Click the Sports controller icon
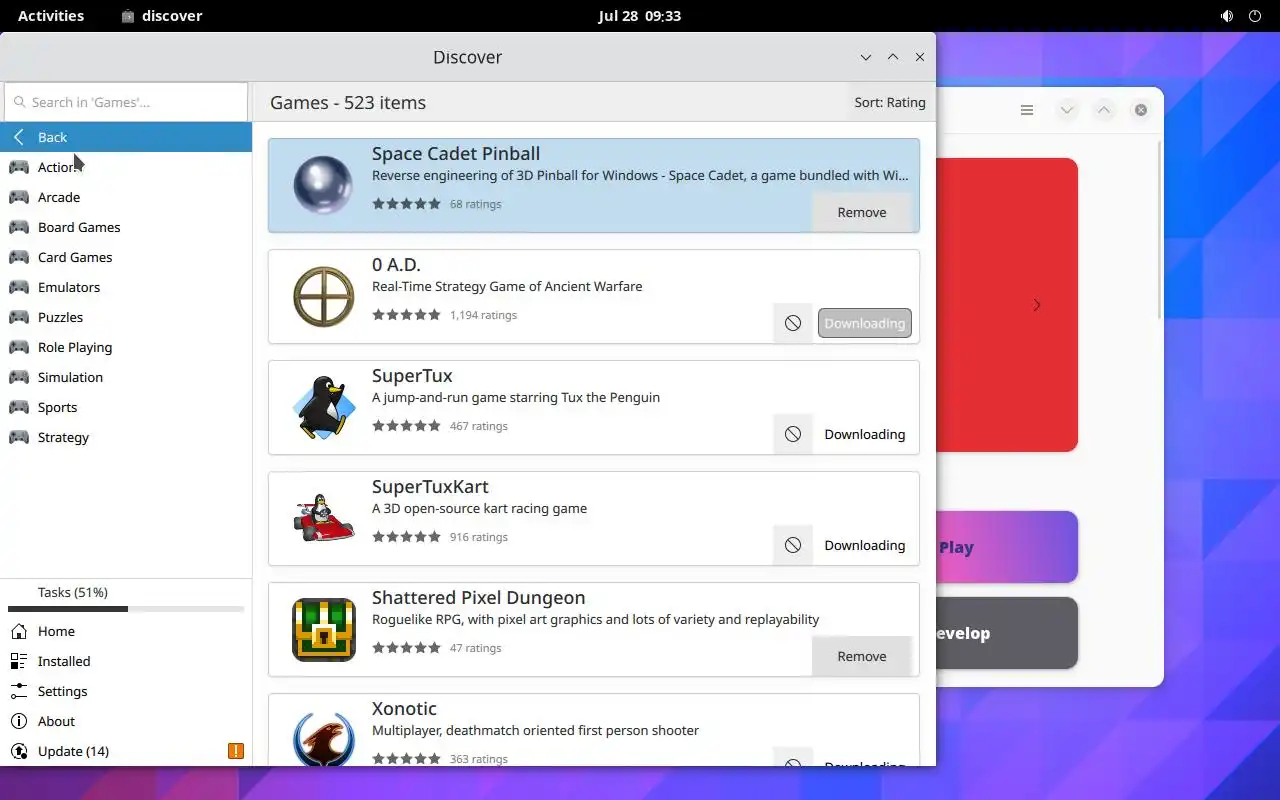 pyautogui.click(x=19, y=407)
